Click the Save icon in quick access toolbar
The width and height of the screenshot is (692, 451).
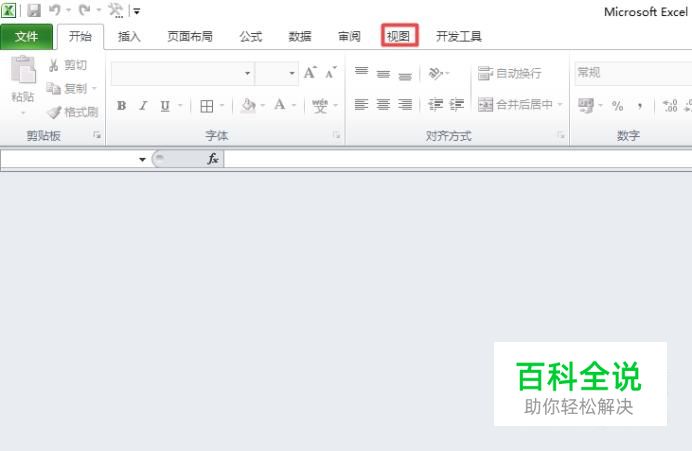[34, 10]
